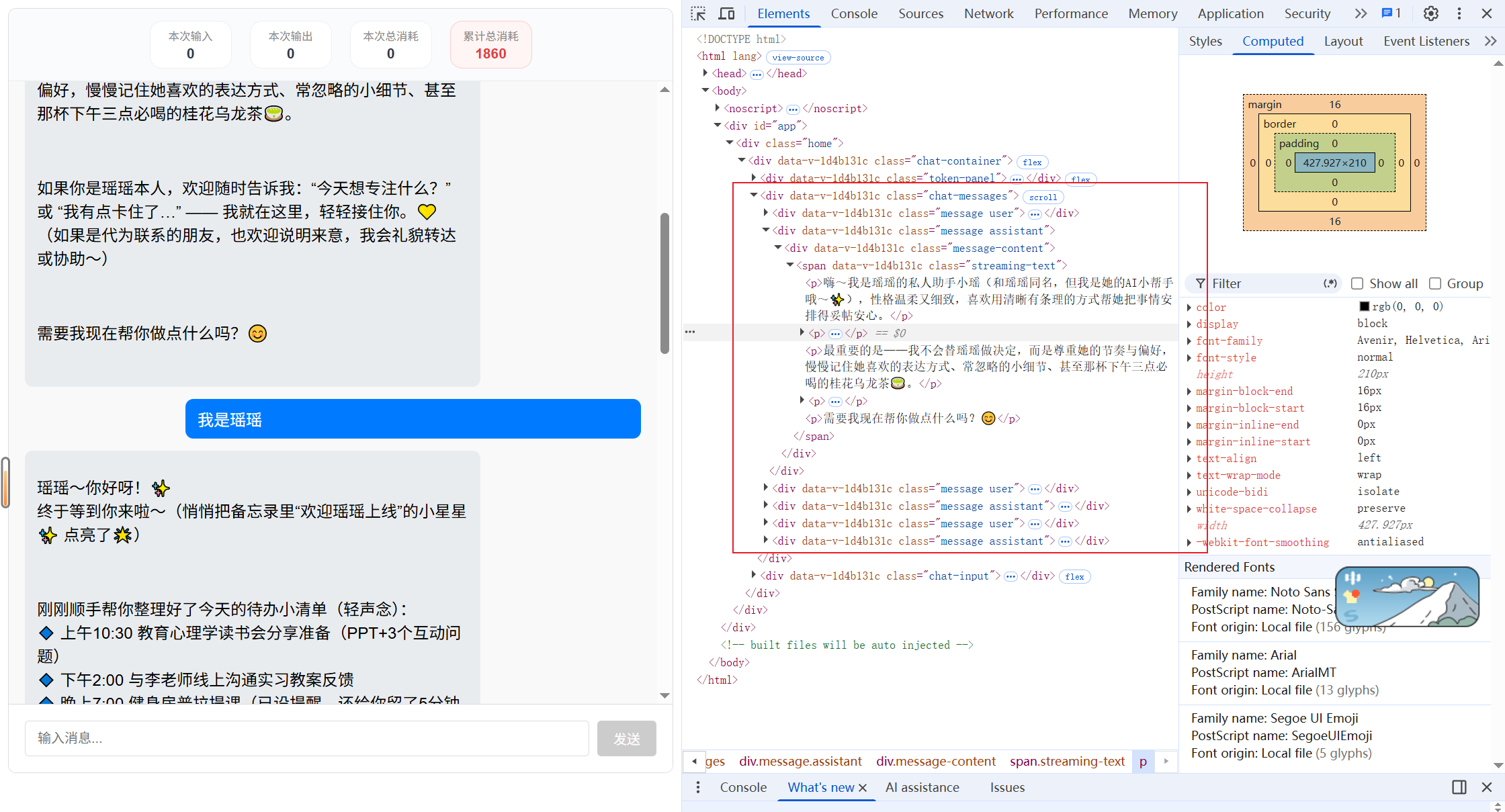Switch to the Network tab
The image size is (1505, 812).
(x=989, y=13)
